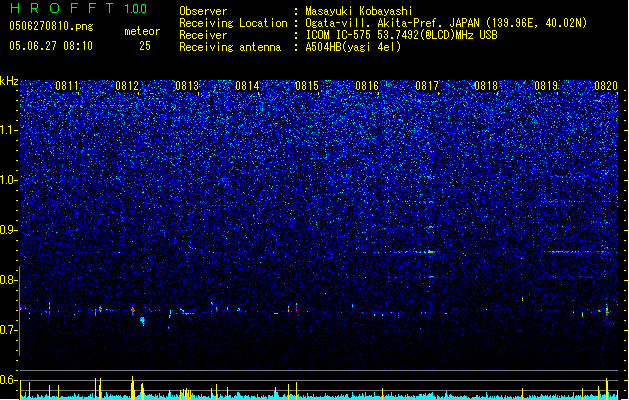Click the bright meteor echo below 0812
The image size is (629, 400).
coord(142,320)
